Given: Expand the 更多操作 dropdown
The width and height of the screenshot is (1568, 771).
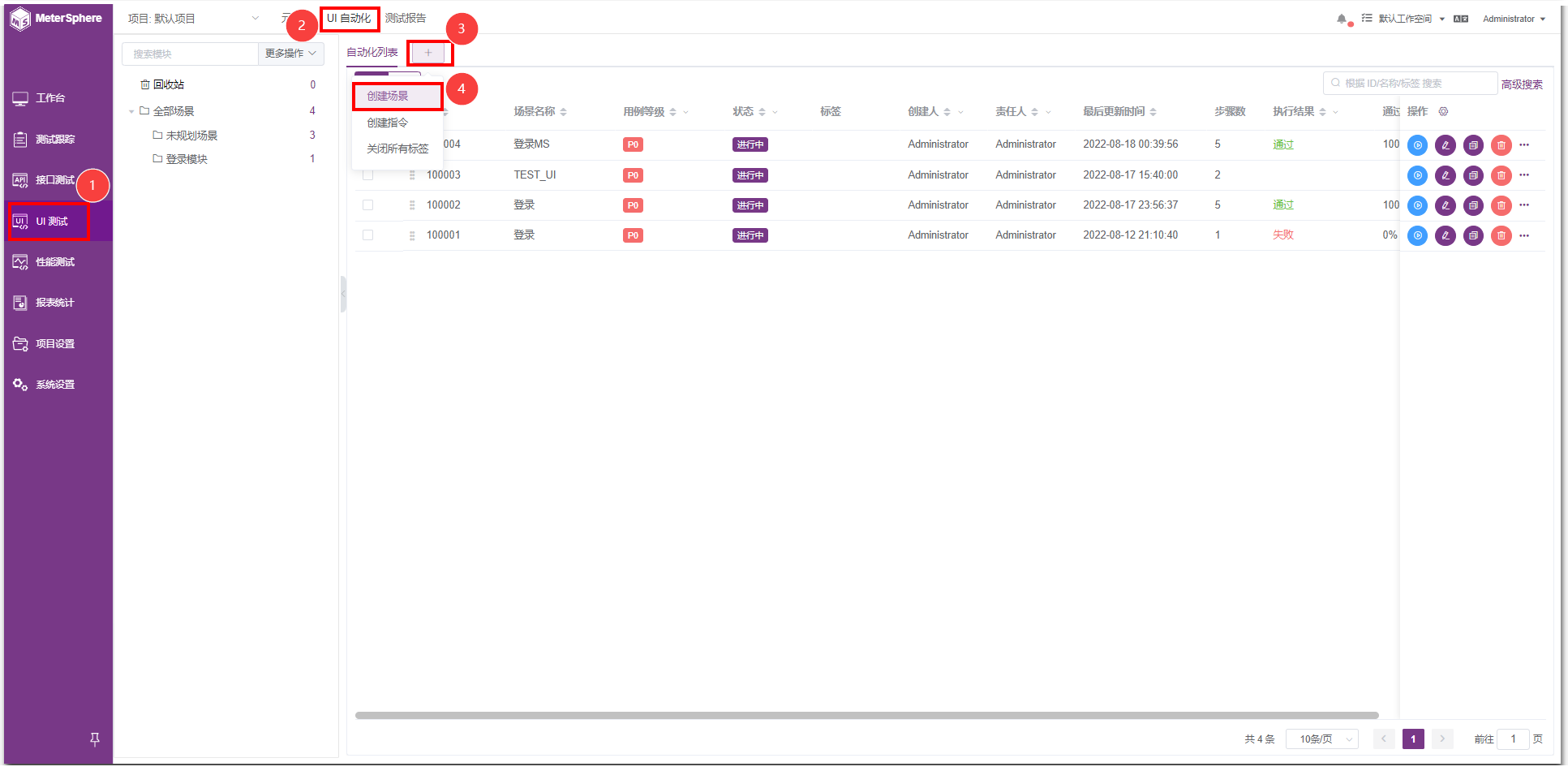Looking at the screenshot, I should pyautogui.click(x=291, y=54).
